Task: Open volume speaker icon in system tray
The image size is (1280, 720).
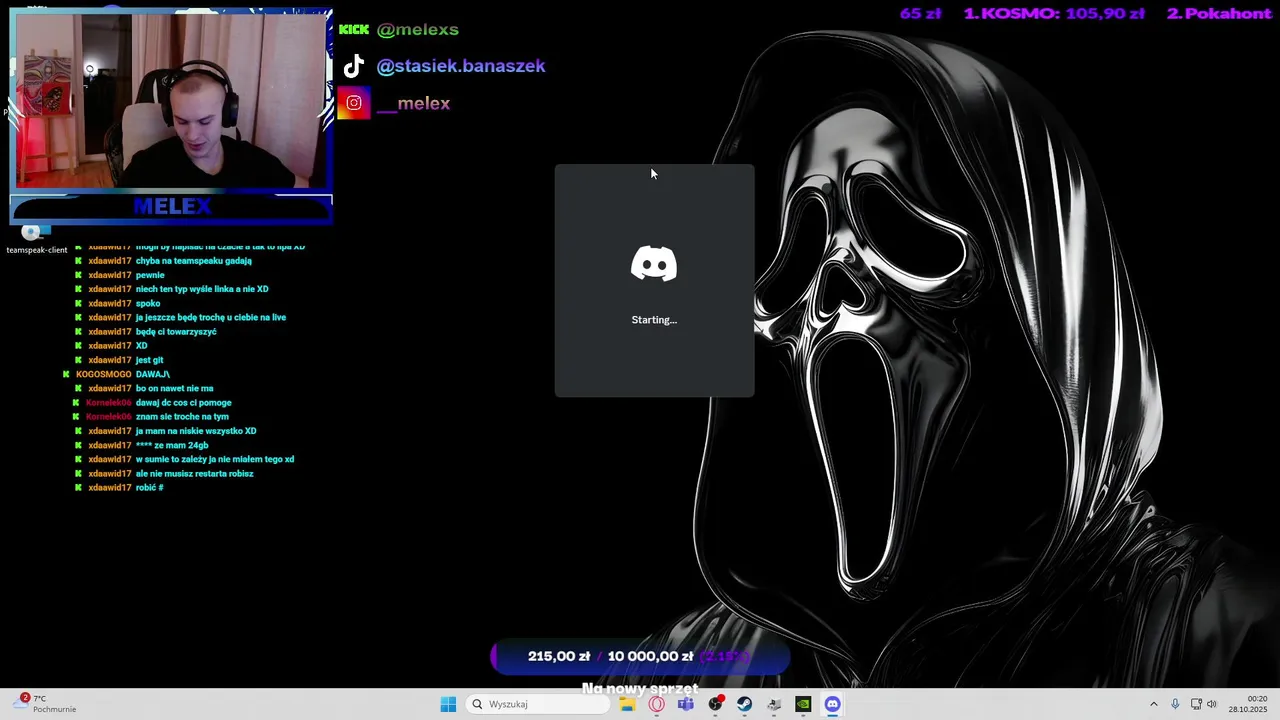Action: (1212, 704)
